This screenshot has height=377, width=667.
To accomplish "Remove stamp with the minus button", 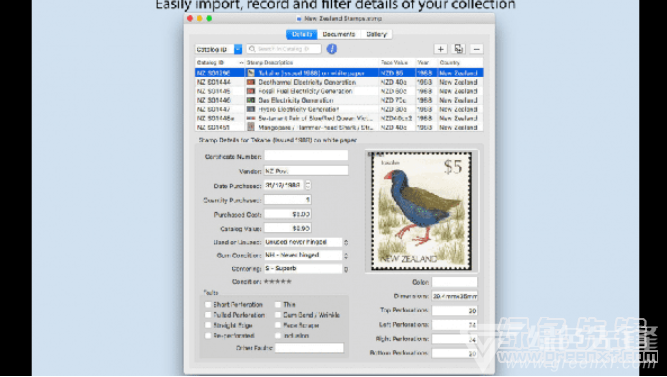I will tap(476, 49).
